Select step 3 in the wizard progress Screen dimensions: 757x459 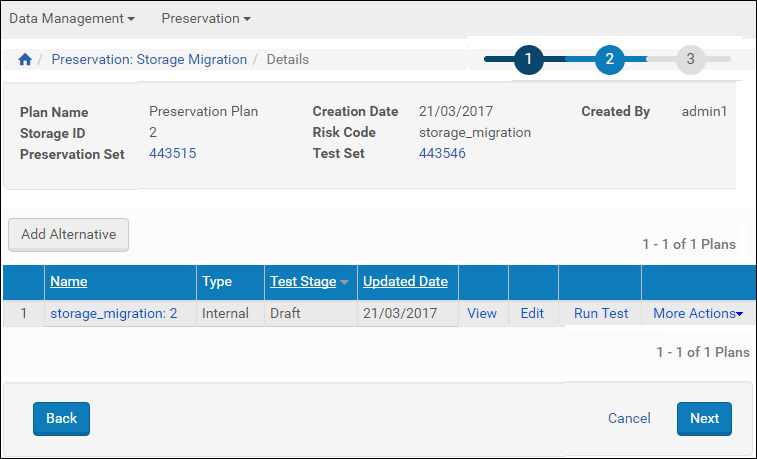point(690,59)
